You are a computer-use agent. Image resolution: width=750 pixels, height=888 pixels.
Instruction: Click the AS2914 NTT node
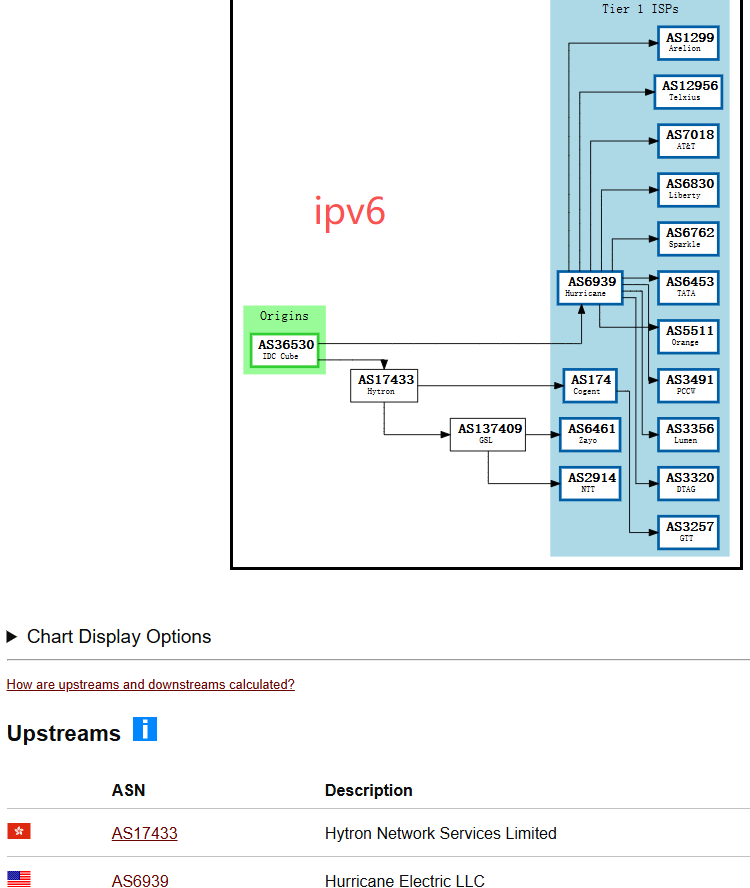pos(590,484)
